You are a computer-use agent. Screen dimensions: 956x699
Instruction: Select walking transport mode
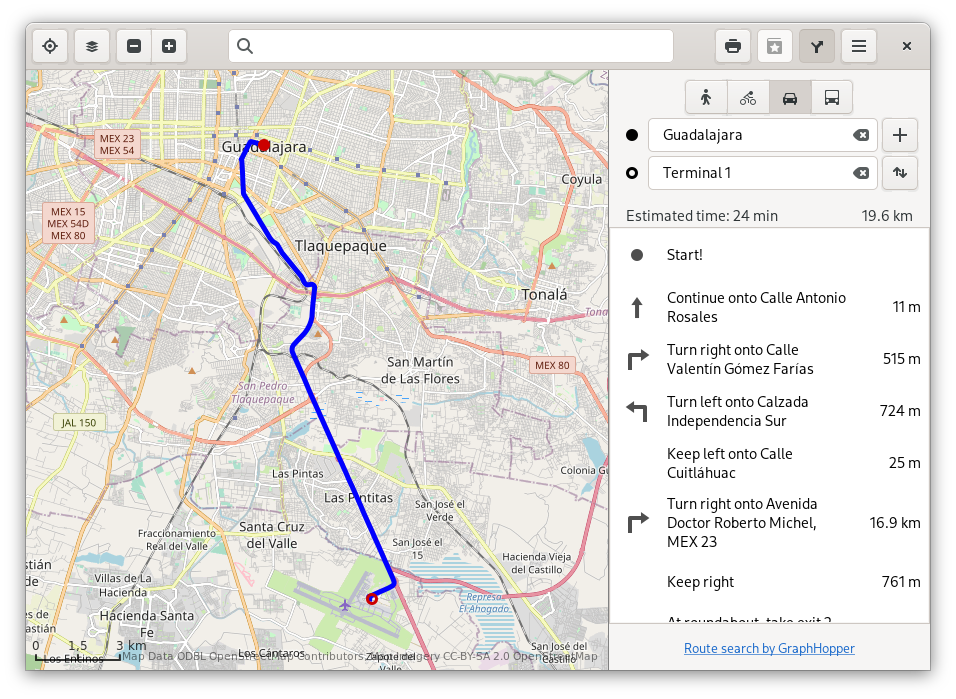(706, 97)
